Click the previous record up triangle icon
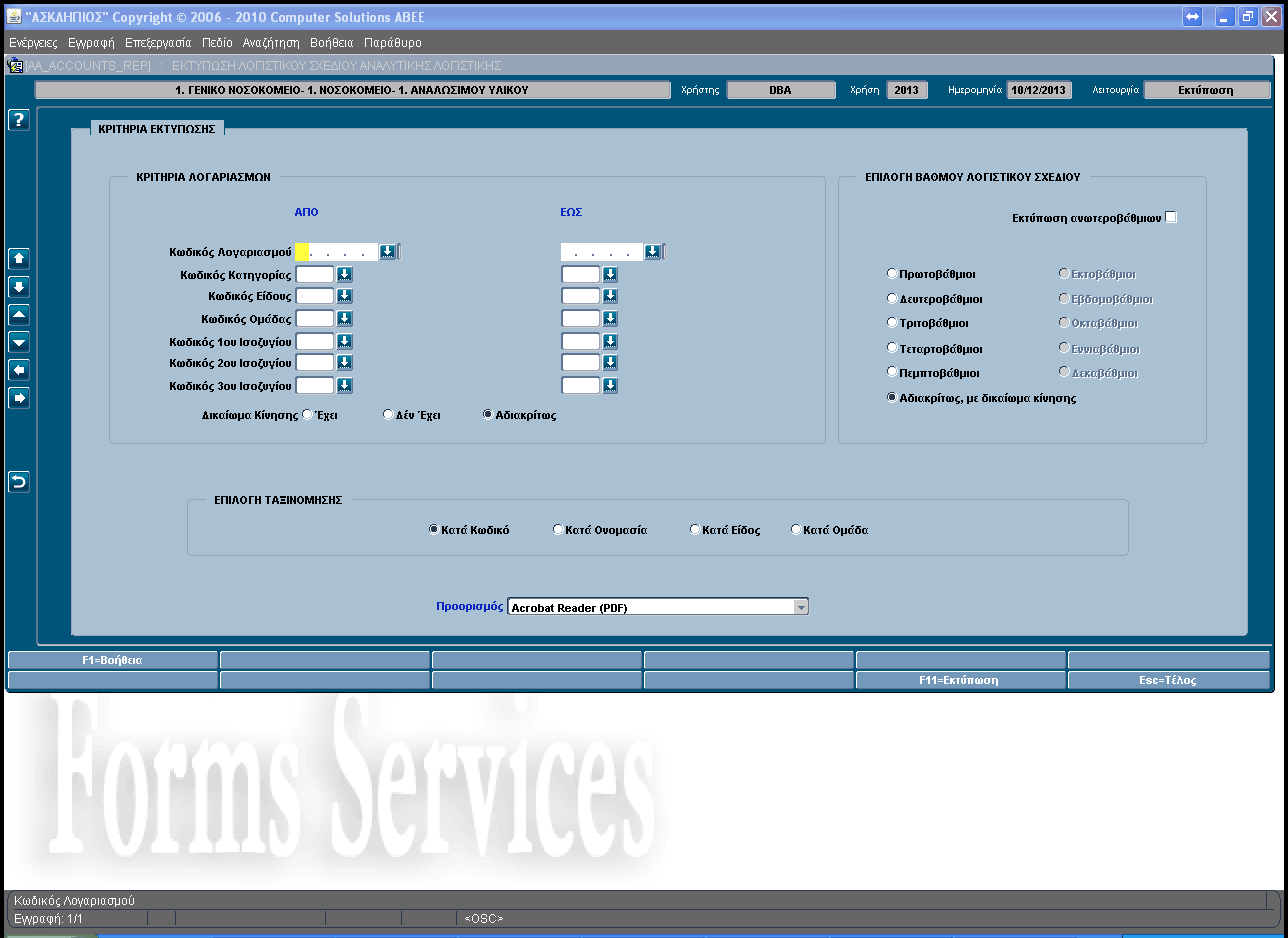The width and height of the screenshot is (1288, 938). click(x=19, y=314)
